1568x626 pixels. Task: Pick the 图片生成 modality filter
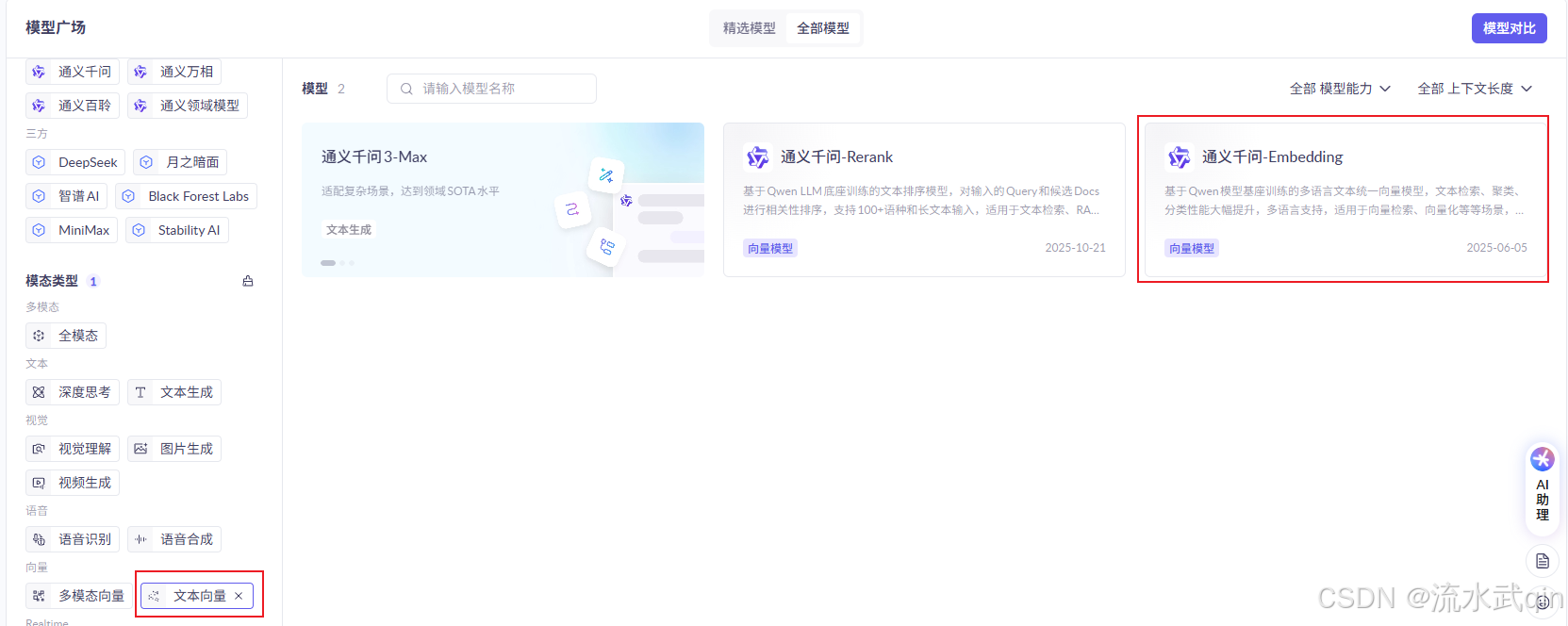coord(174,449)
